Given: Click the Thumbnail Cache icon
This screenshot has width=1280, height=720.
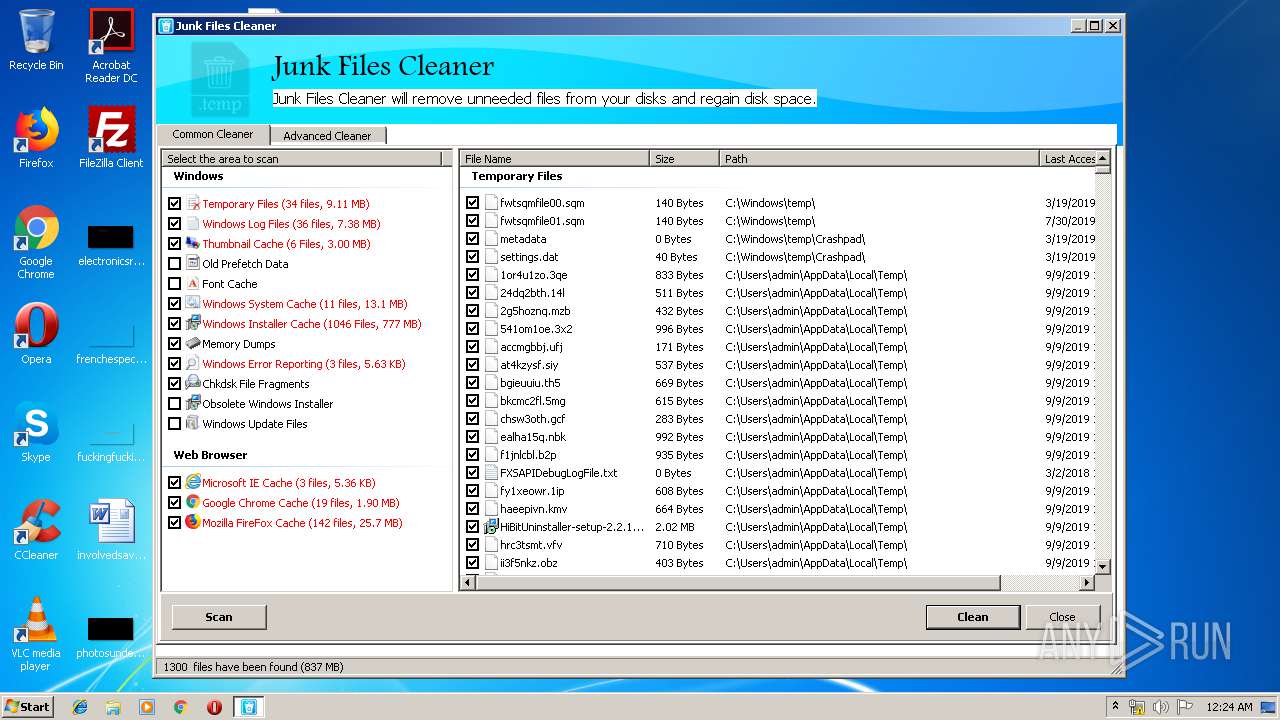Looking at the screenshot, I should (193, 244).
